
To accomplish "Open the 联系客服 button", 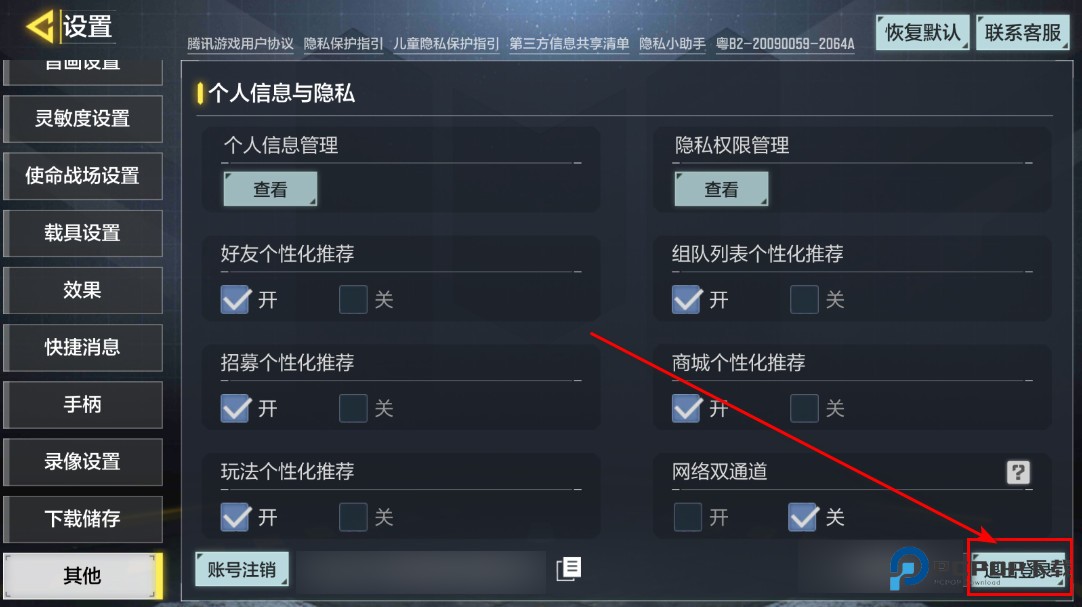I will pyautogui.click(x=1023, y=32).
